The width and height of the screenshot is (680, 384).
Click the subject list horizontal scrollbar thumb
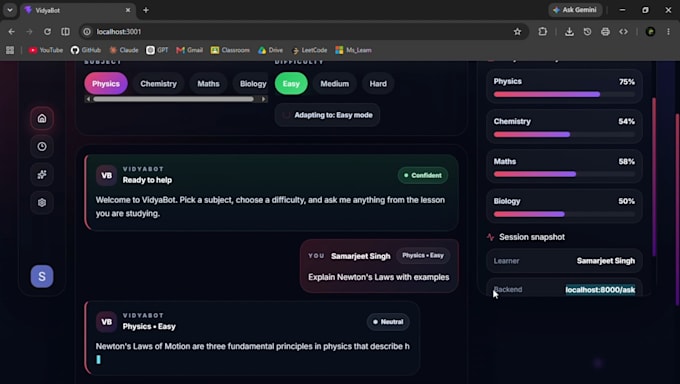(x=173, y=99)
